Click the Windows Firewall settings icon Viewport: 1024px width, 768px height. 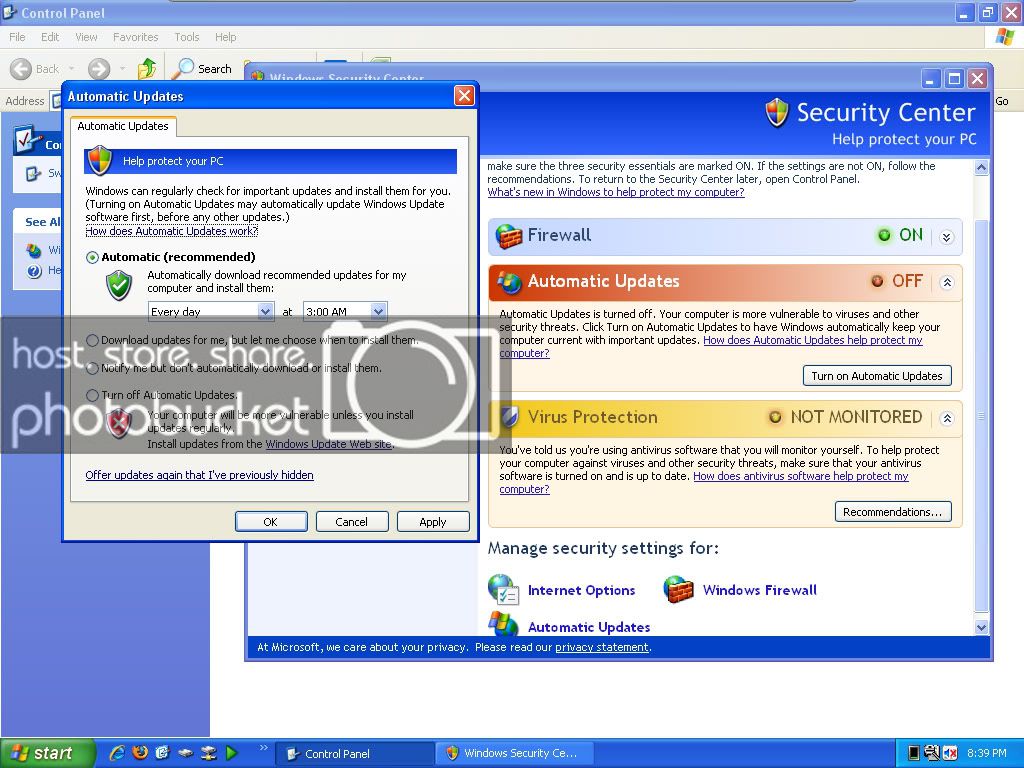click(x=679, y=590)
